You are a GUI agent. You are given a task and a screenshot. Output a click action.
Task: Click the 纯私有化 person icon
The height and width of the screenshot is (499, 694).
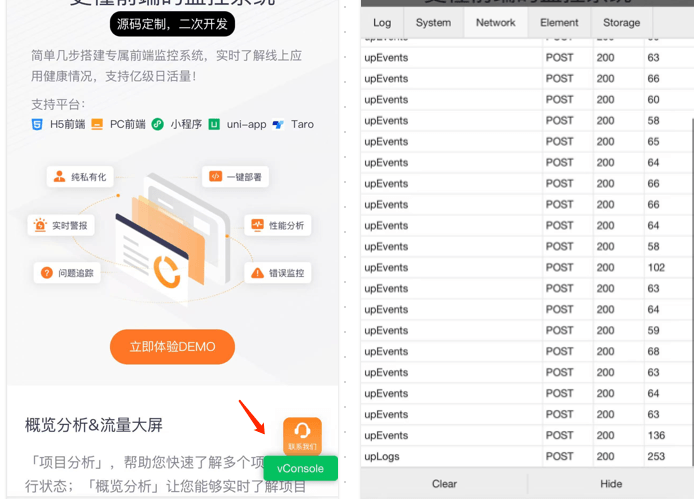pyautogui.click(x=59, y=177)
